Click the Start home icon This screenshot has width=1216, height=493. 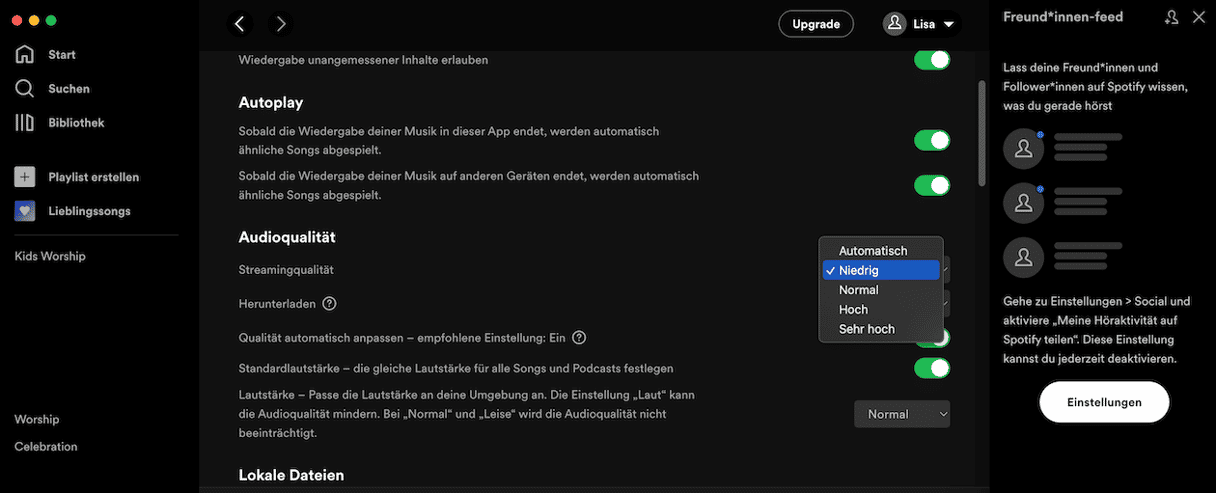pos(25,55)
